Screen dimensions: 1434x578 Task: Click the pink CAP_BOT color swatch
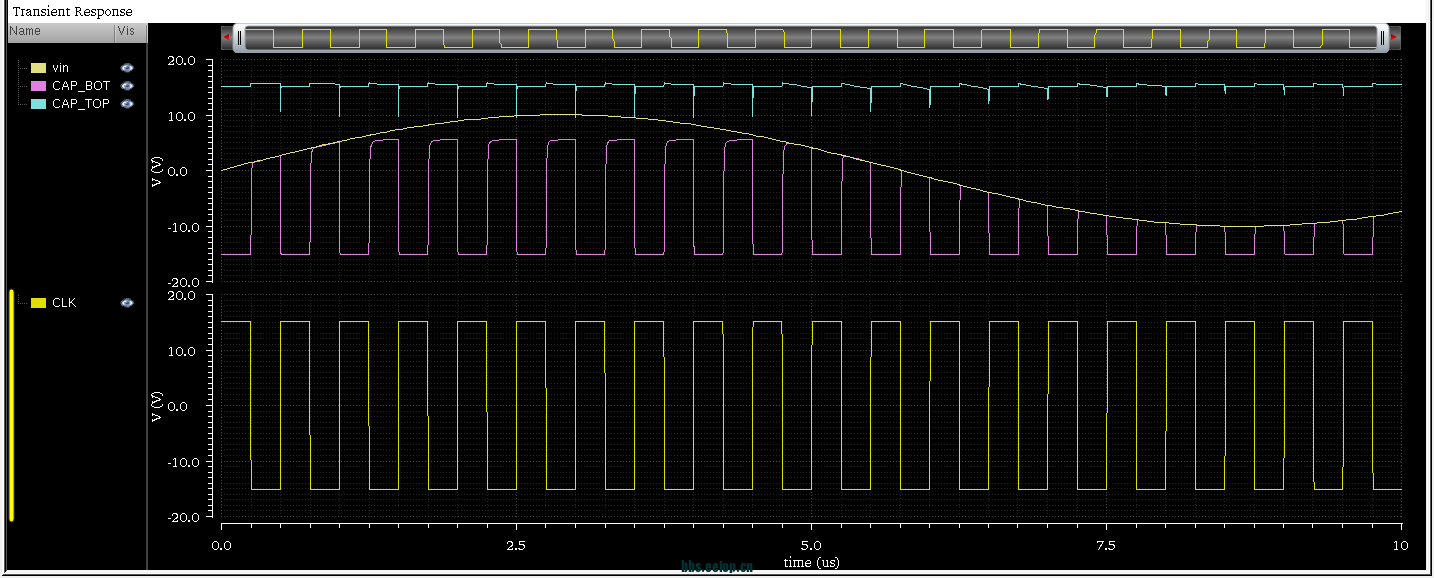(x=38, y=86)
